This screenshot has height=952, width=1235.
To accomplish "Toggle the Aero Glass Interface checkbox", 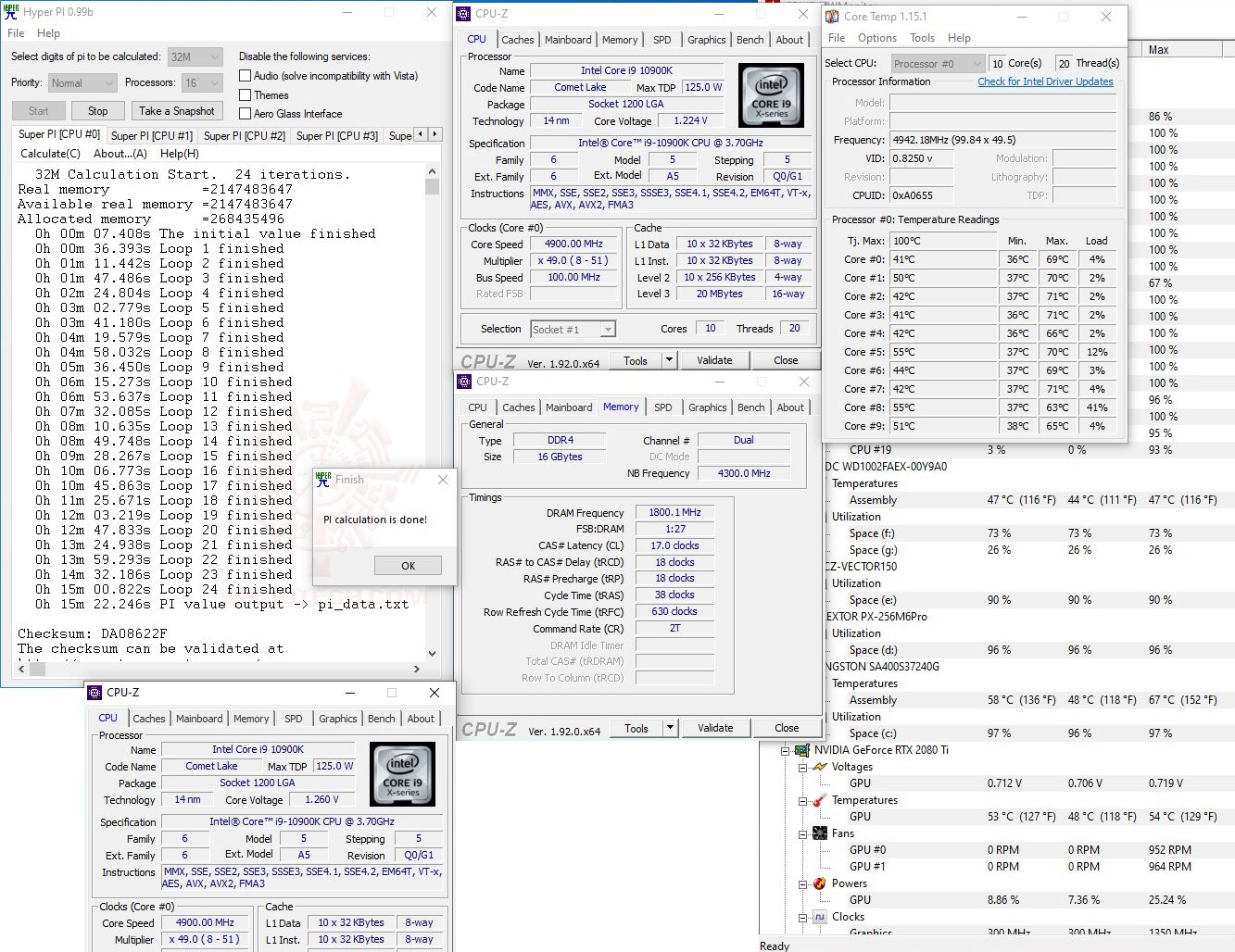I will coord(246,113).
